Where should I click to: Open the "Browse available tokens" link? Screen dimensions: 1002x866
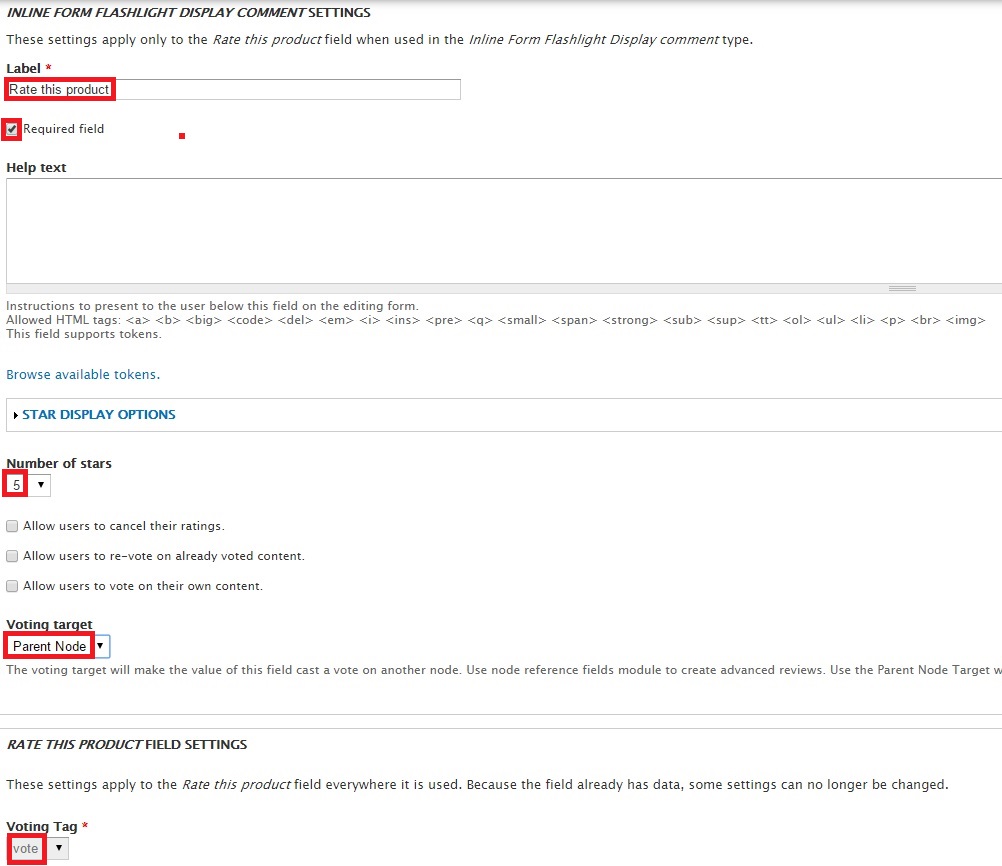coord(81,374)
